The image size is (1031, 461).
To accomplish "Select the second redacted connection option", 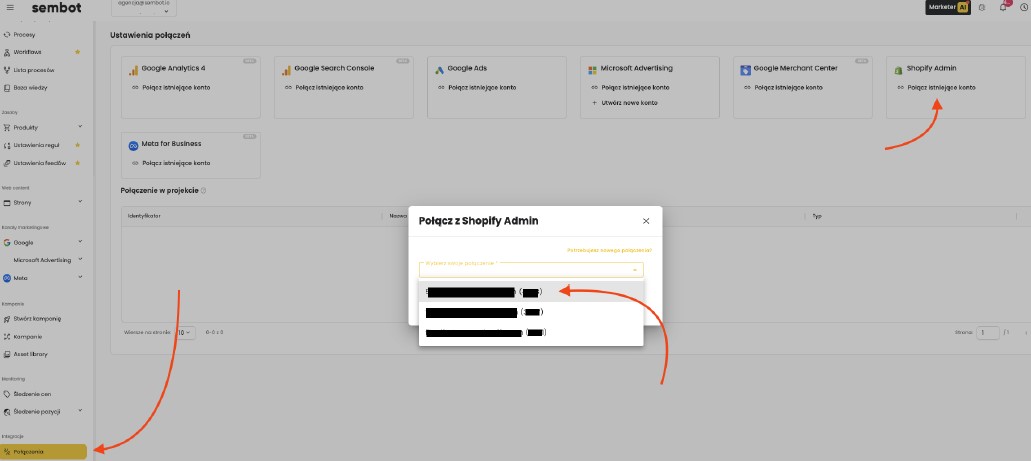I will [531, 312].
